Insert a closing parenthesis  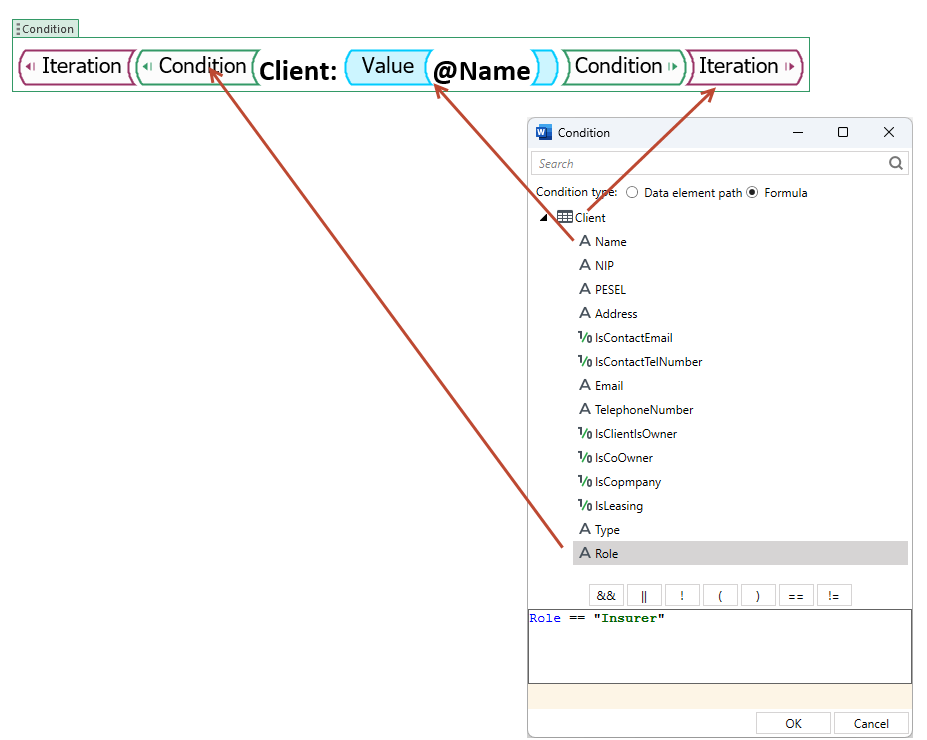pyautogui.click(x=758, y=595)
